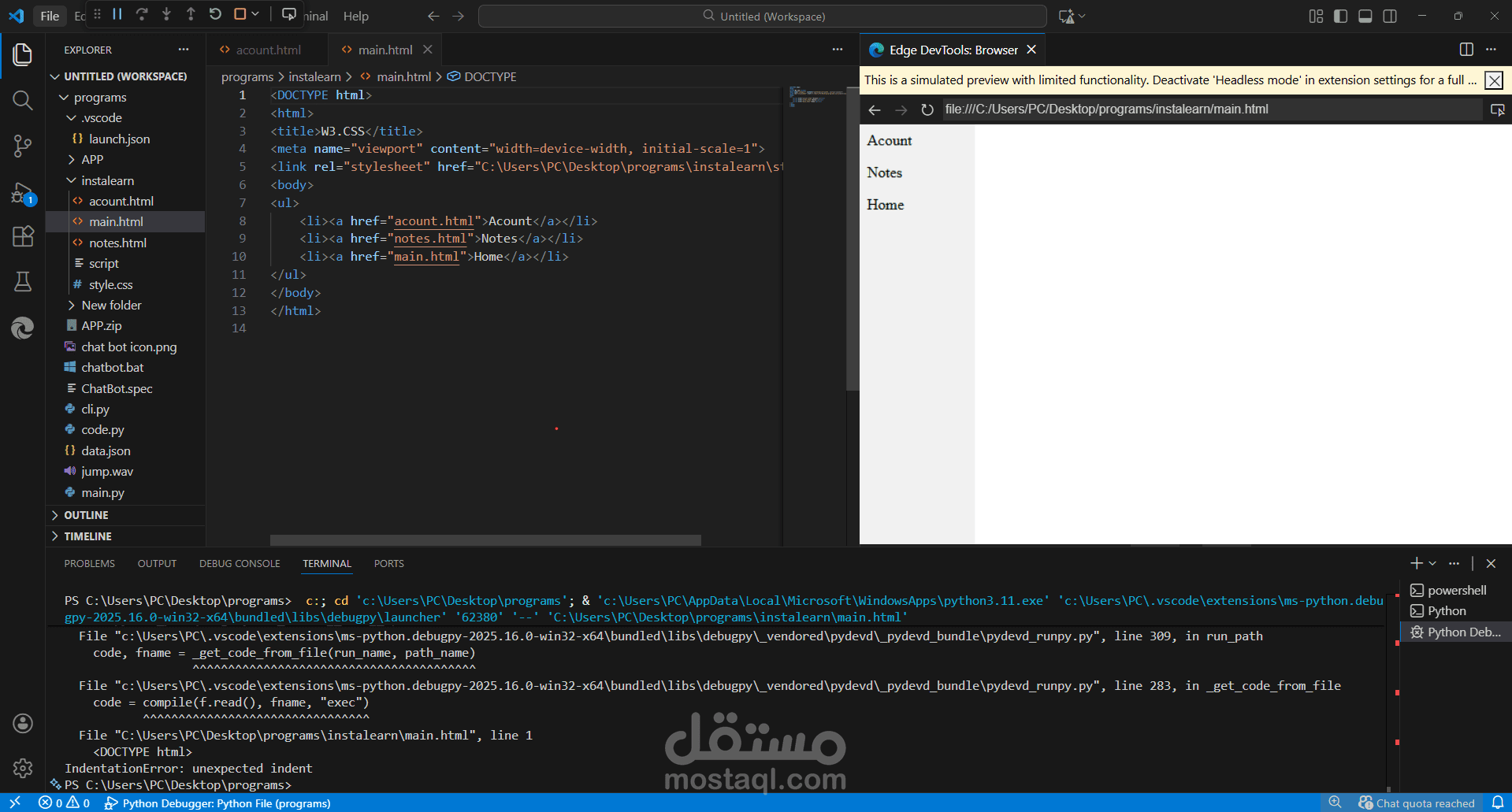
Task: Close the main.html editor tab
Action: pyautogui.click(x=428, y=50)
